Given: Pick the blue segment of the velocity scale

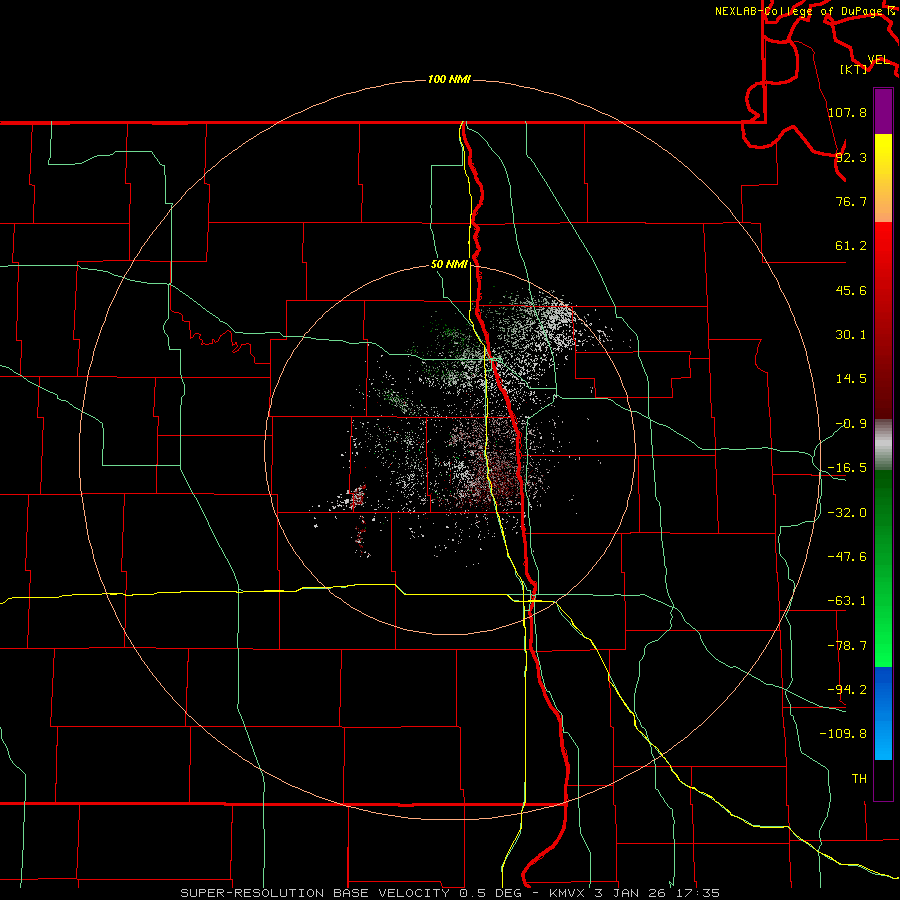Looking at the screenshot, I should click(x=883, y=713).
